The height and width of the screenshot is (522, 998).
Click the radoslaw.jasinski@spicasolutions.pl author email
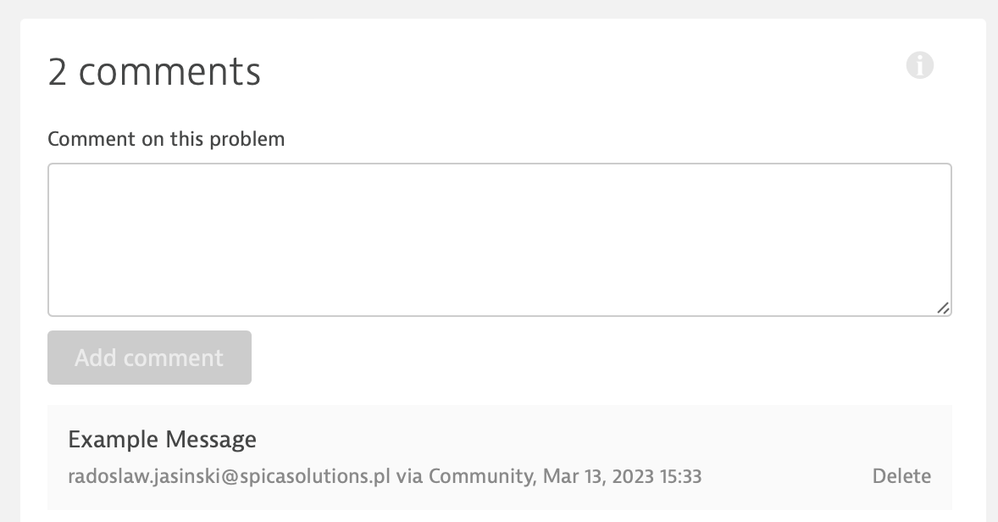point(228,476)
